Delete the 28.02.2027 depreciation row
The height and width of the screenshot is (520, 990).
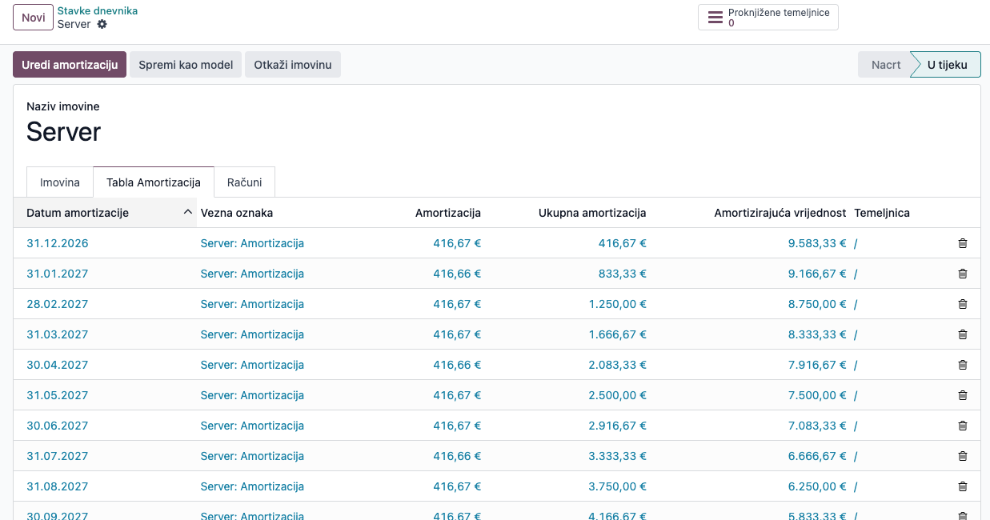[x=963, y=304]
